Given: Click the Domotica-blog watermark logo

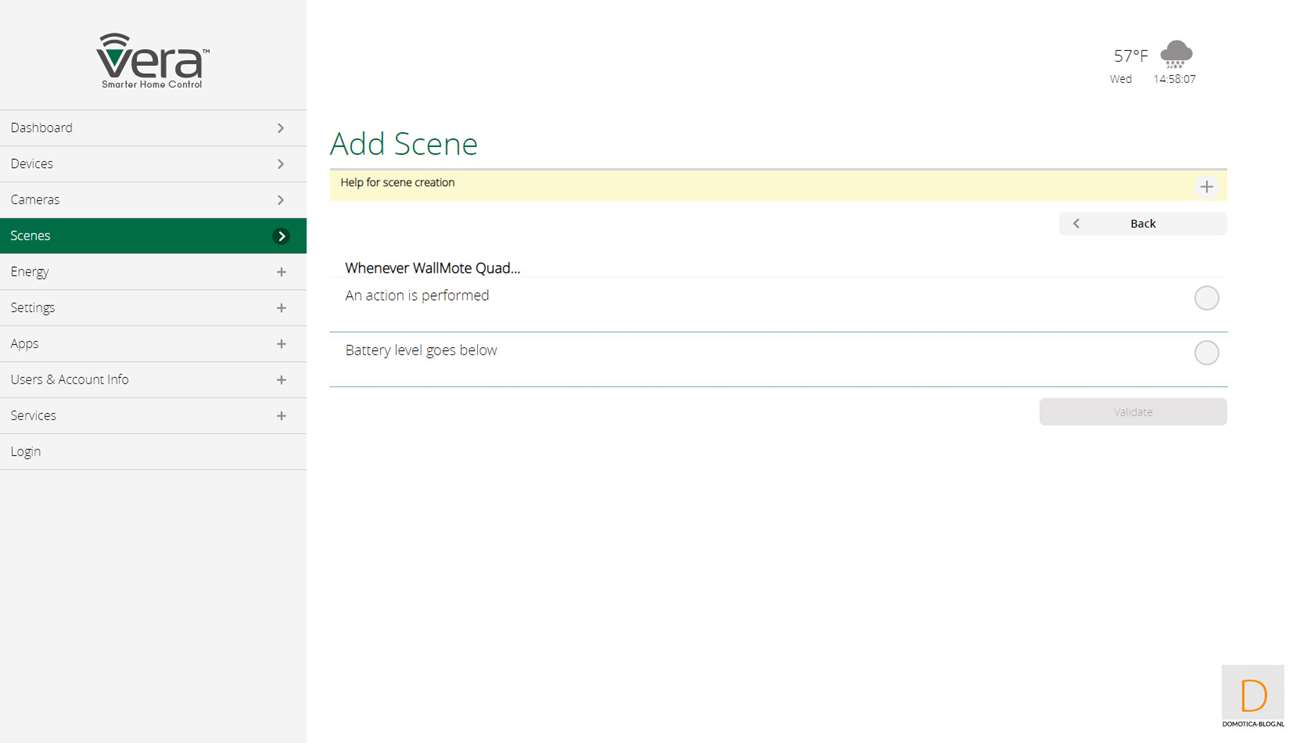Looking at the screenshot, I should 1253,697.
